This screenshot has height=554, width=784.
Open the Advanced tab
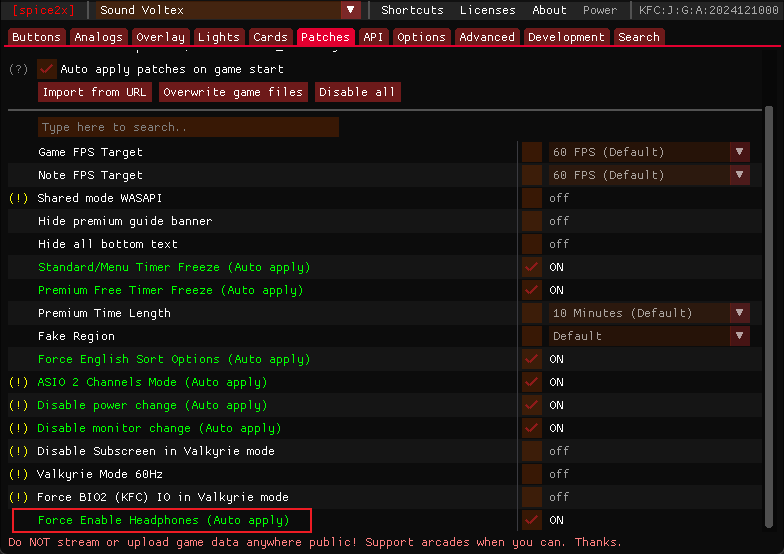(486, 37)
